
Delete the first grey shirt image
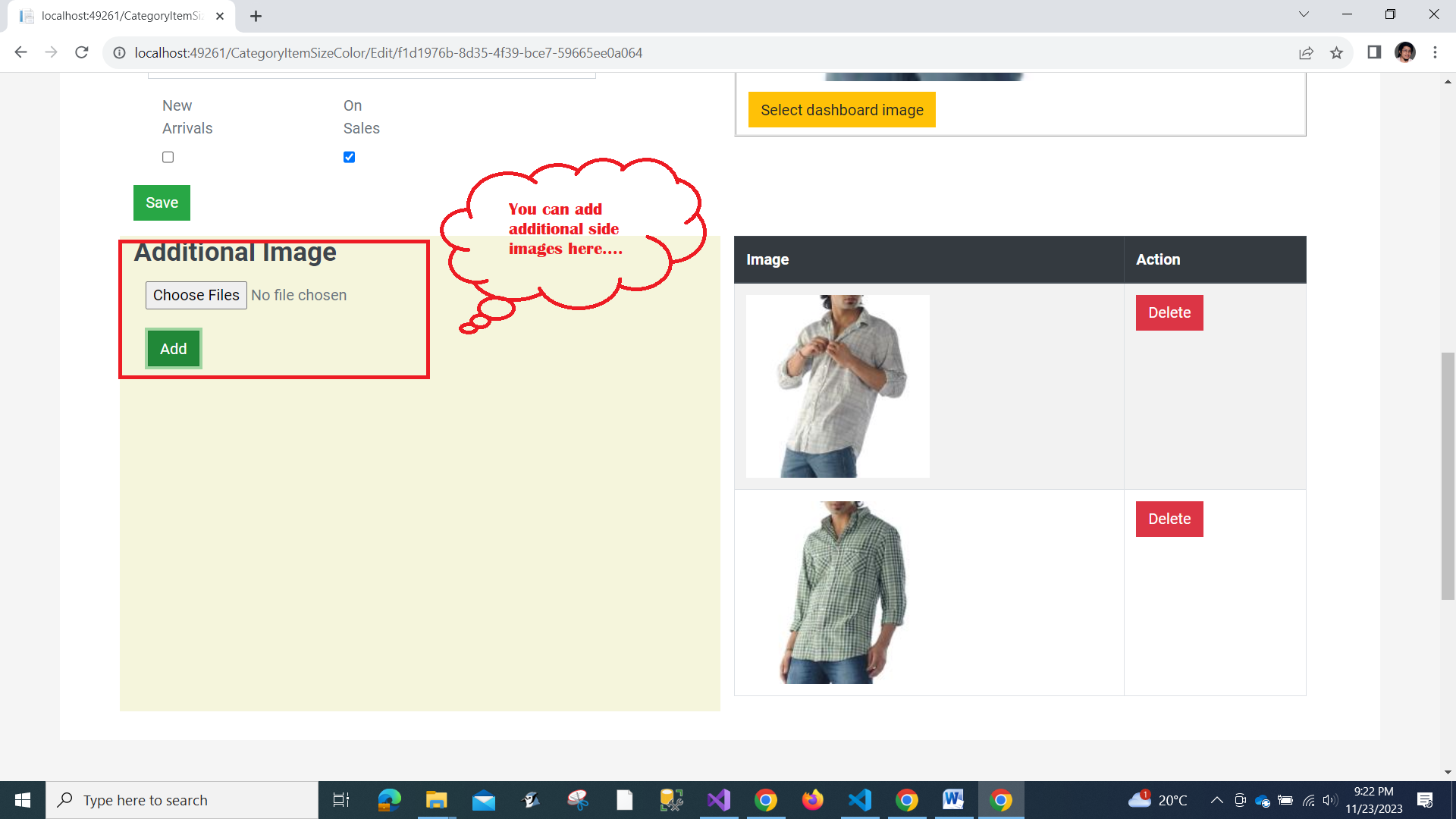1169,312
